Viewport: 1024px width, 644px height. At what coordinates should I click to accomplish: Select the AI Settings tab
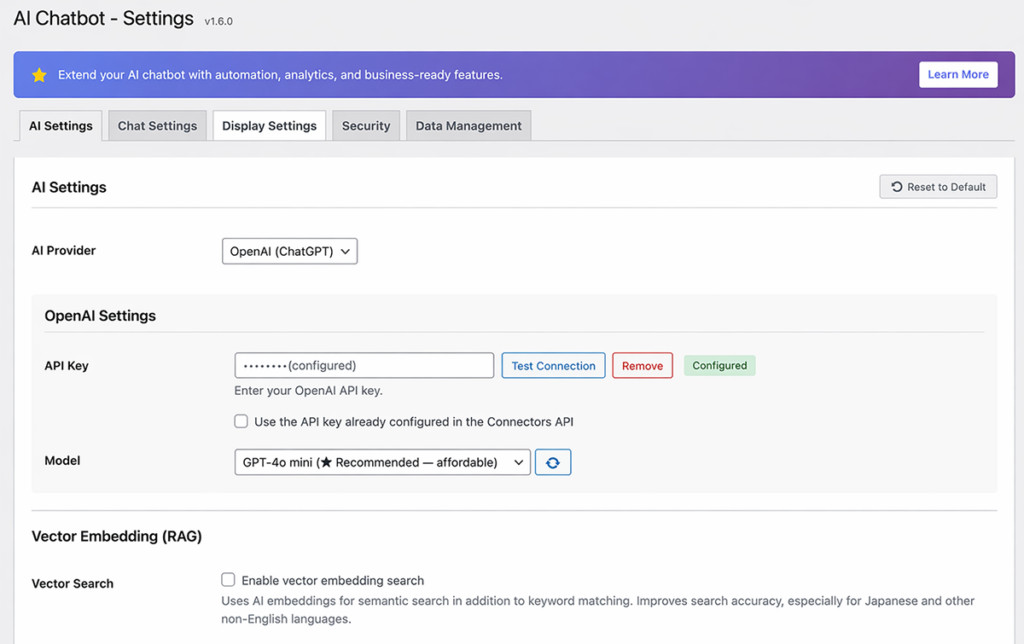click(x=60, y=125)
